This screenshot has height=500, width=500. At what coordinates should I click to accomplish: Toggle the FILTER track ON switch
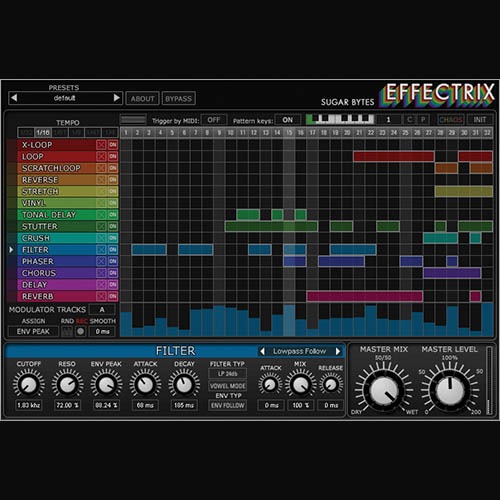click(x=113, y=250)
